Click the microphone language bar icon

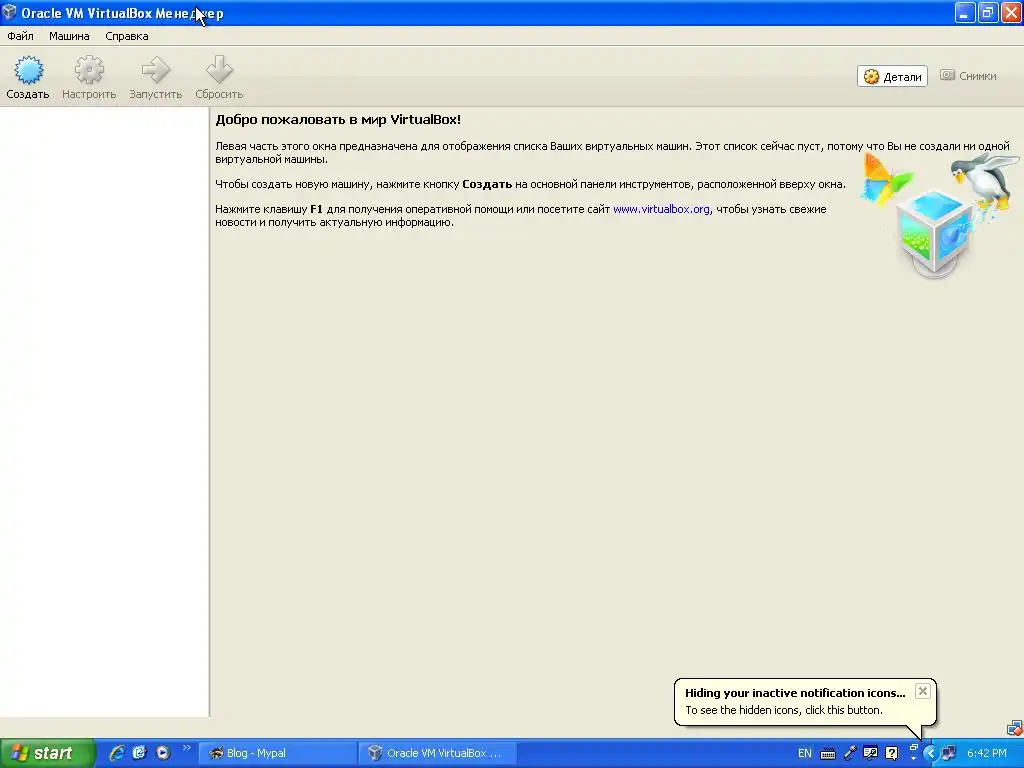tap(850, 753)
